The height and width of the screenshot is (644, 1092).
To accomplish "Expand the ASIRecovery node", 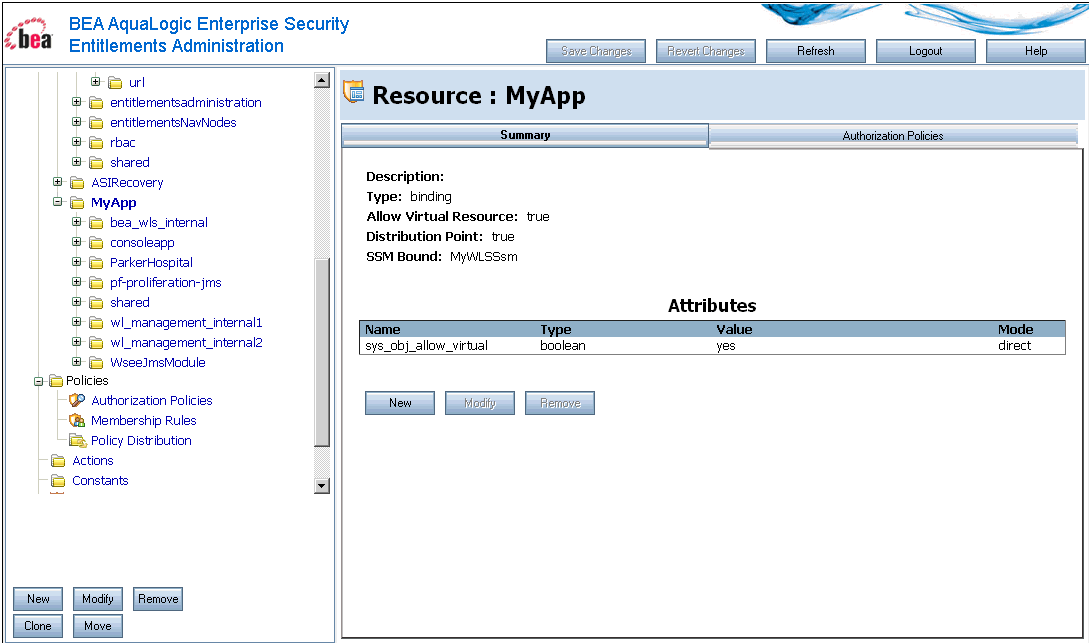I will 58,182.
